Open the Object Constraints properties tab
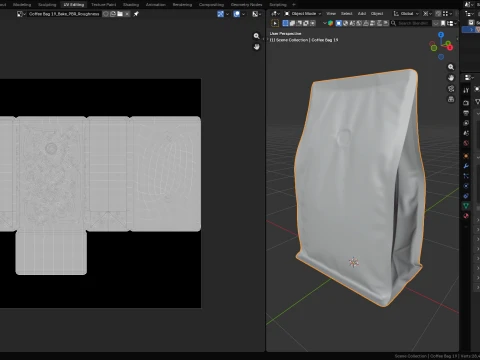Viewport: 480px width, 360px height. pos(466,196)
